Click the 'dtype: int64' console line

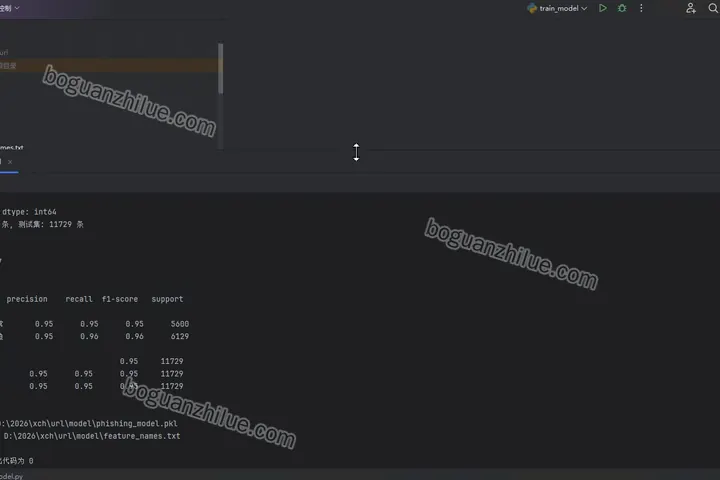click(29, 212)
